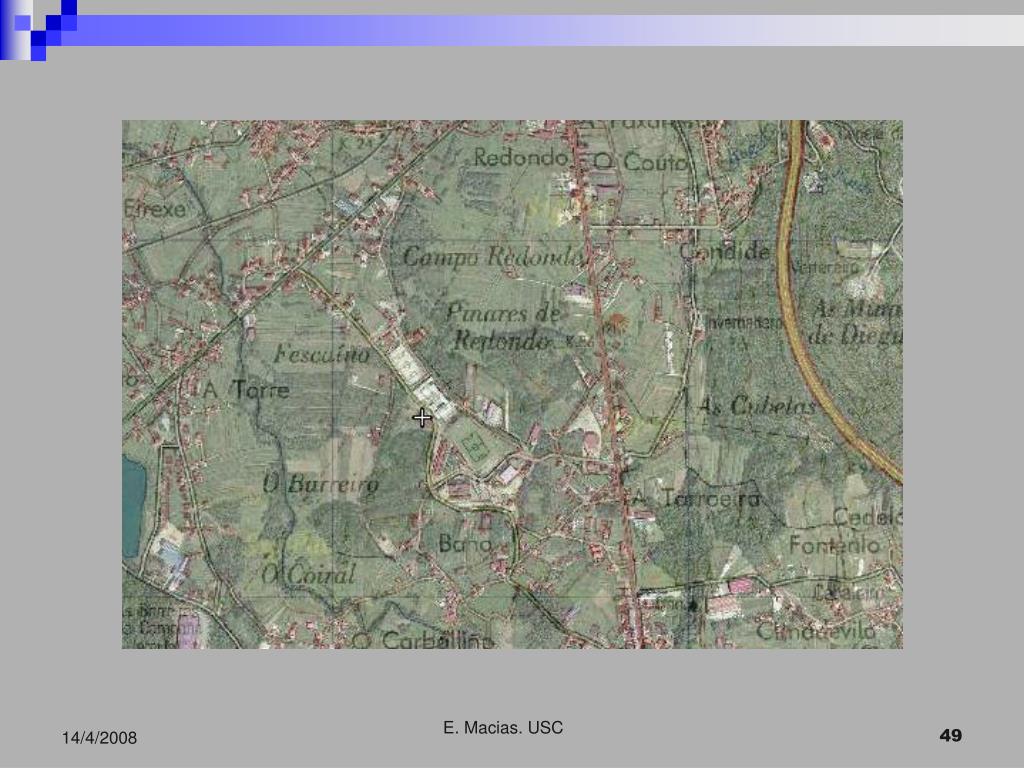Click the 'A Torreira' place name
Image resolution: width=1024 pixels, height=768 pixels.
pyautogui.click(x=697, y=498)
